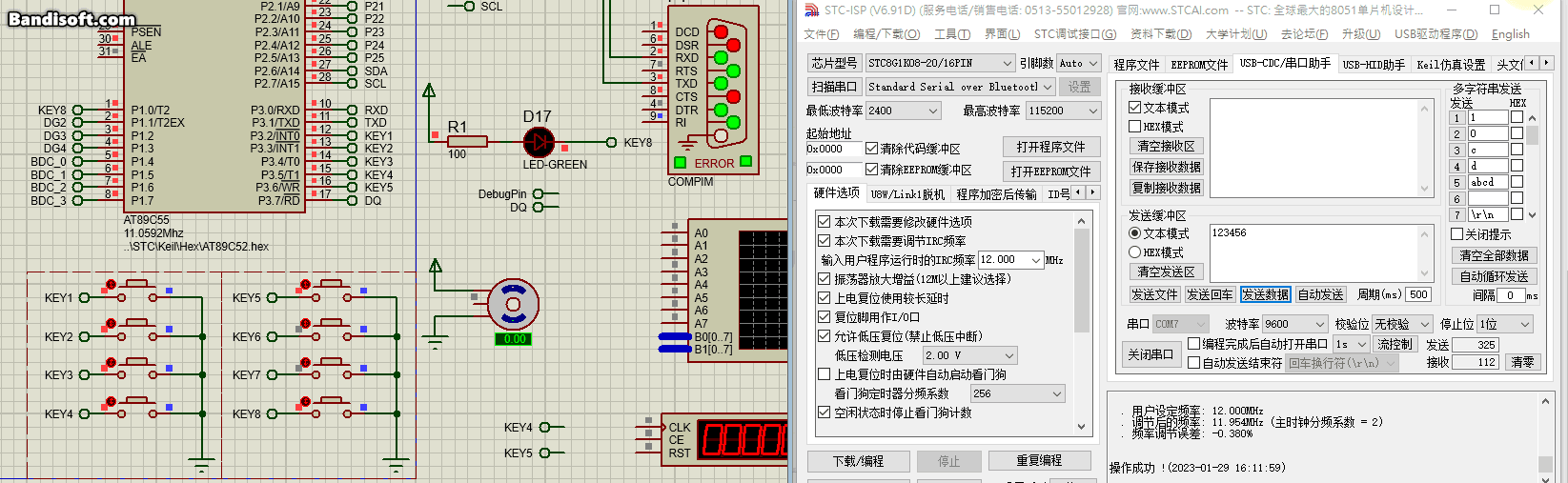The height and width of the screenshot is (483, 1568).
Task: Click the period (ms) field showing 500
Action: click(1419, 294)
